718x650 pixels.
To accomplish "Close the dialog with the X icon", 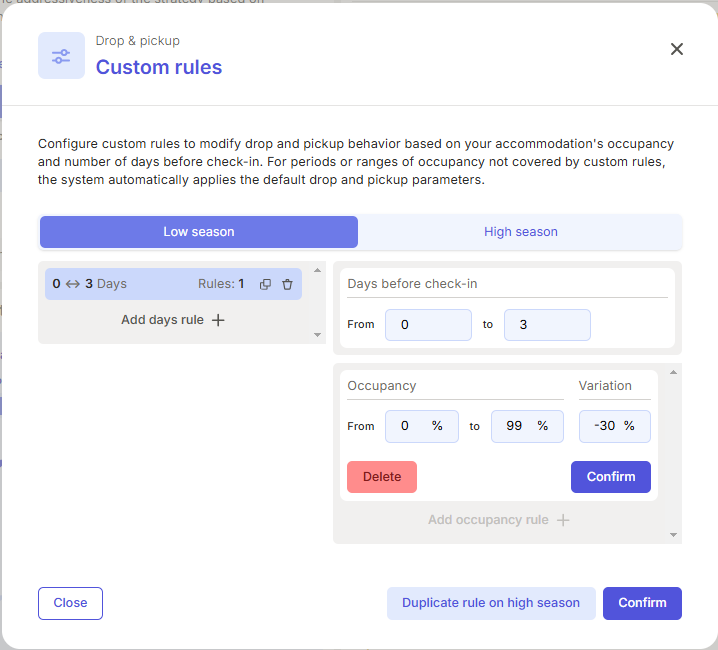I will [x=676, y=49].
